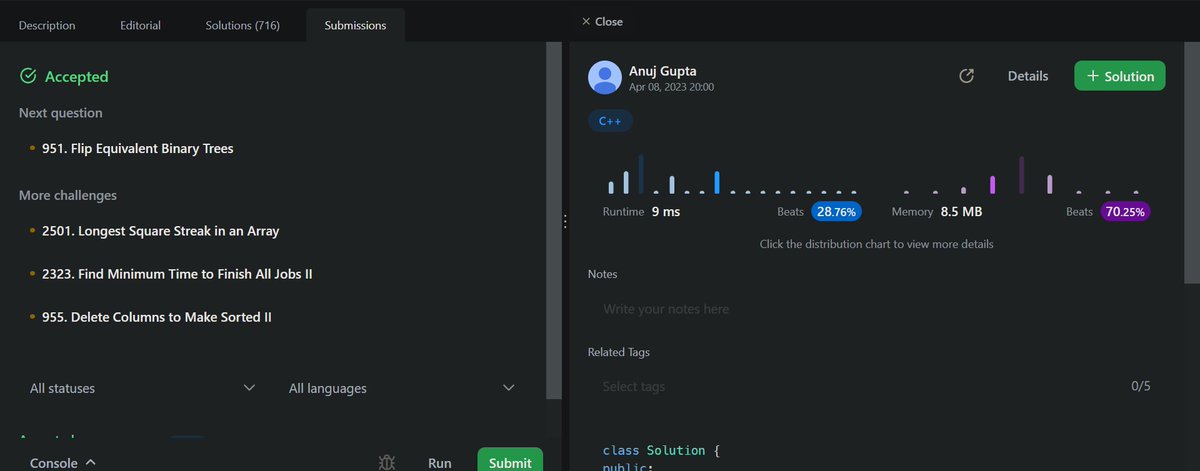Expand the All statuses dropdown

pos(143,388)
